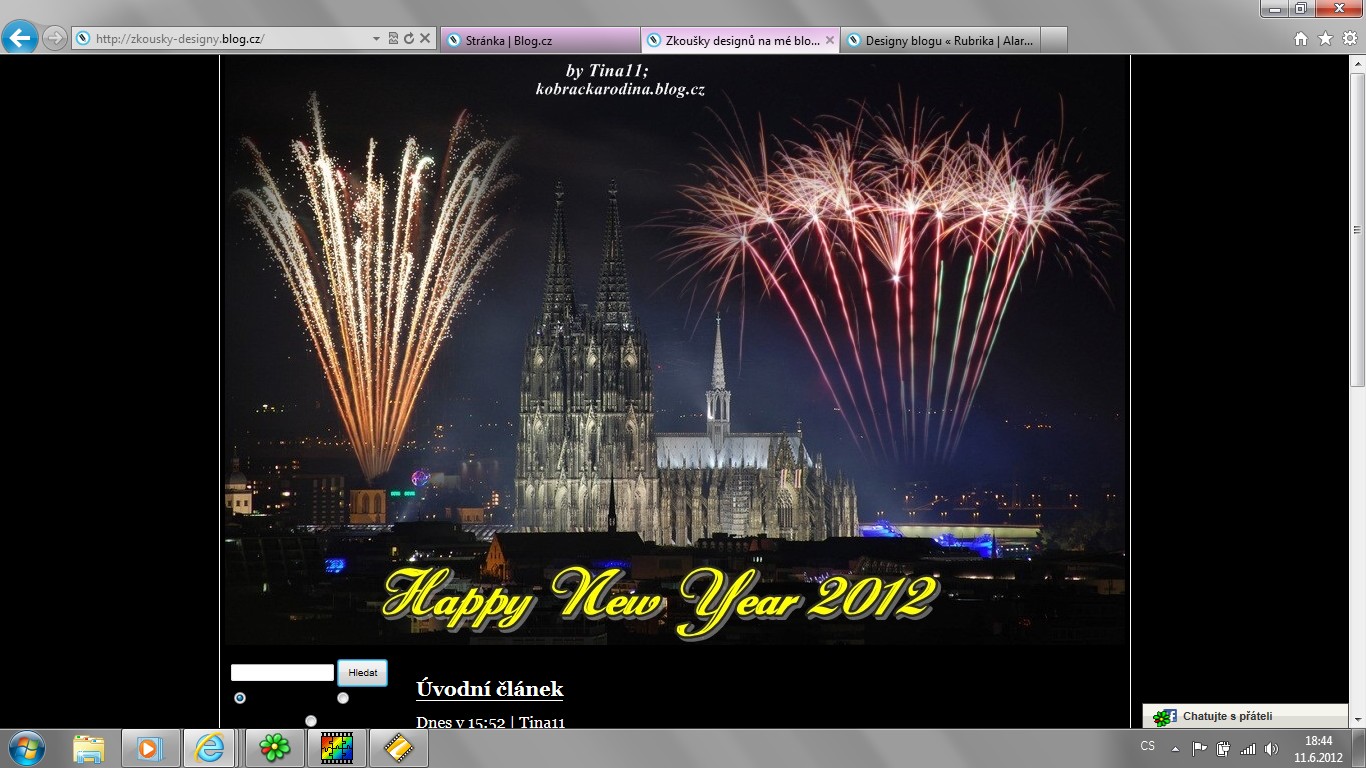Image resolution: width=1366 pixels, height=768 pixels.
Task: Open a new blank tab button
Action: 1054,40
